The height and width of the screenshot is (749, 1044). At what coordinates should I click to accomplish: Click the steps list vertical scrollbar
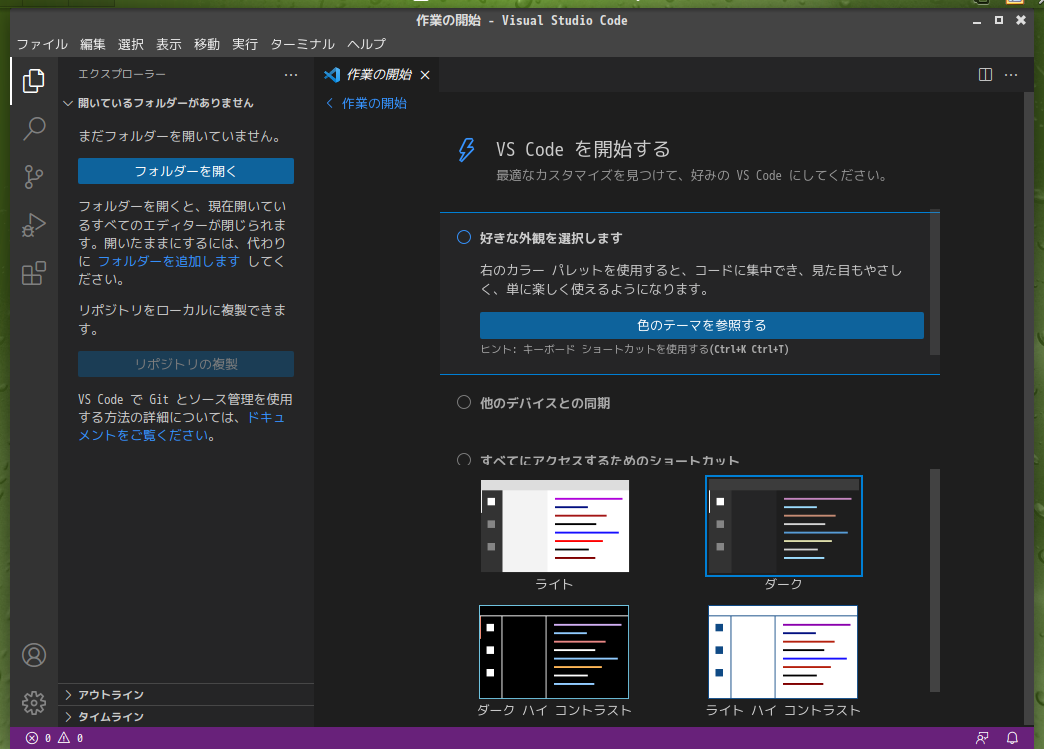coord(935,283)
